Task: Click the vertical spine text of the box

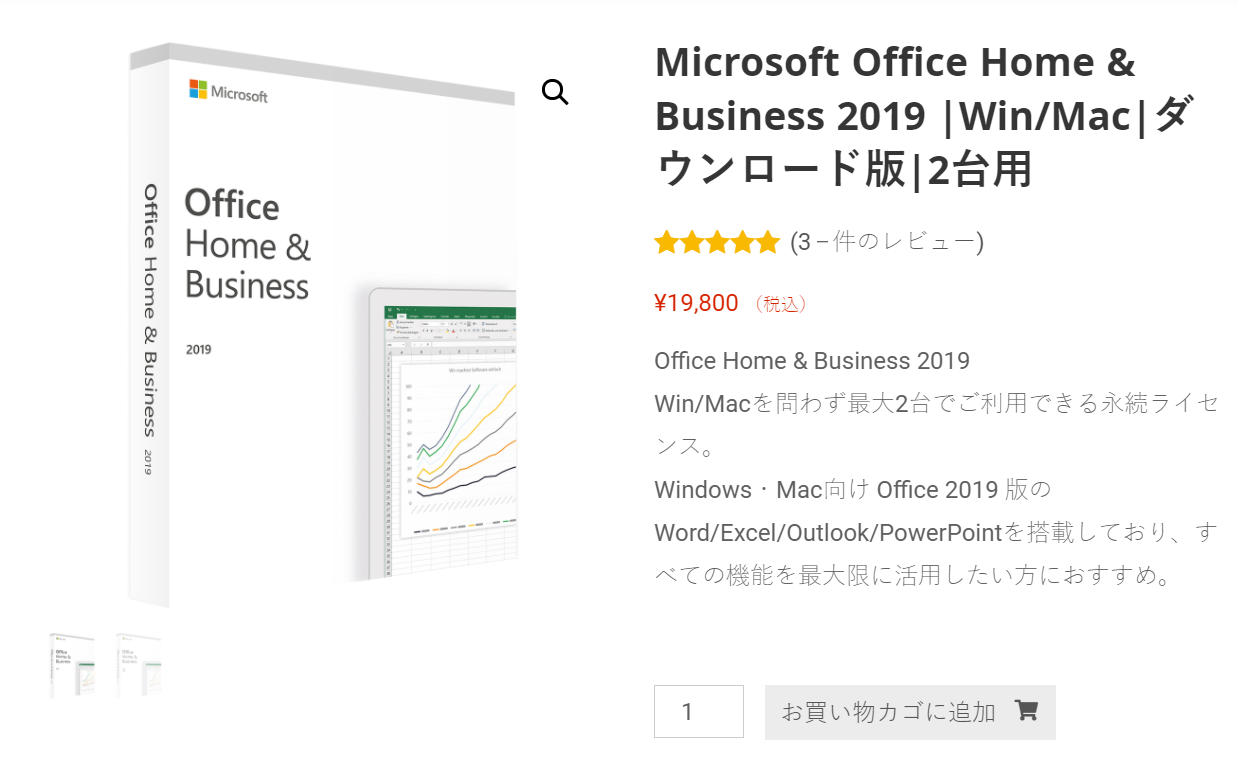Action: point(150,320)
